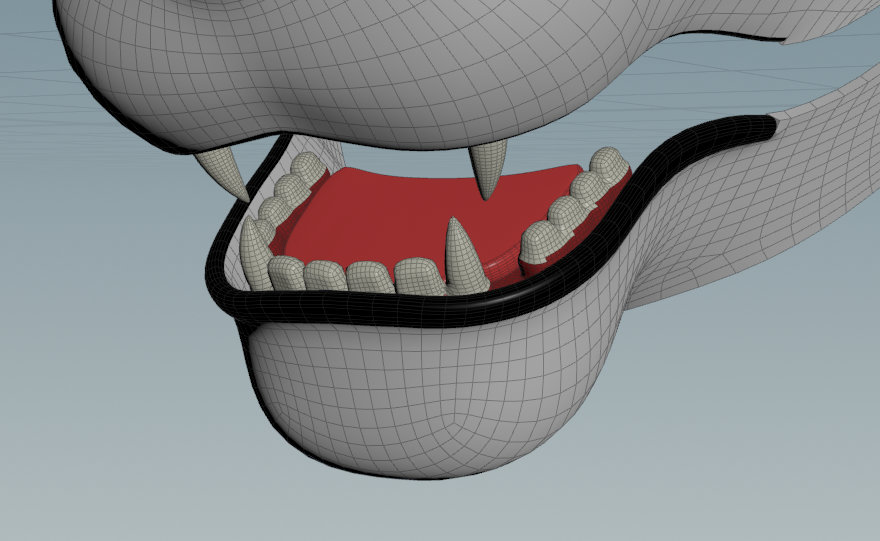Image resolution: width=880 pixels, height=541 pixels.
Task: Select the third lower front incisor
Action: (x=369, y=276)
